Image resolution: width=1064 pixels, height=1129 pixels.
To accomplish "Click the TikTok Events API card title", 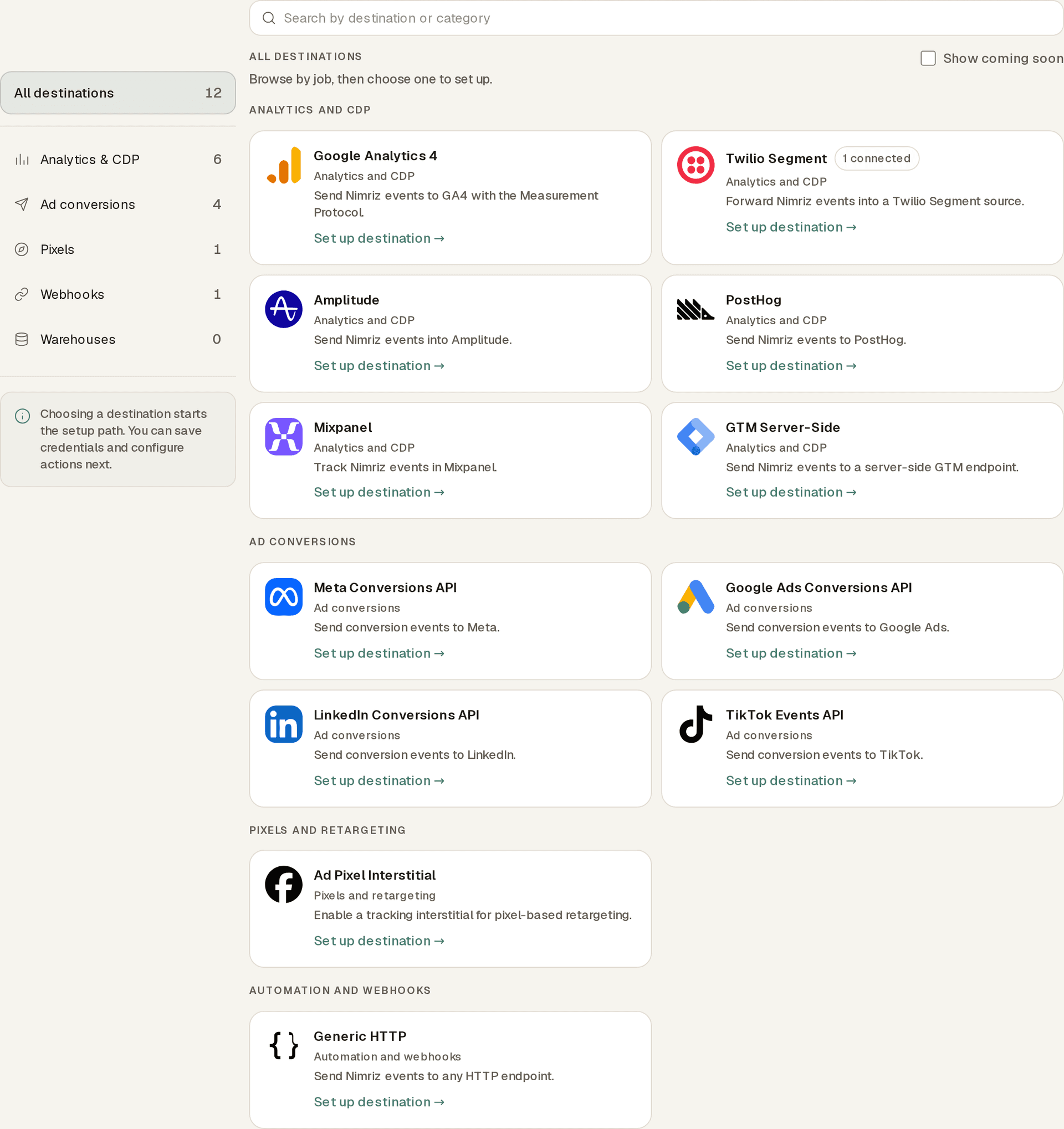I will coord(784,714).
